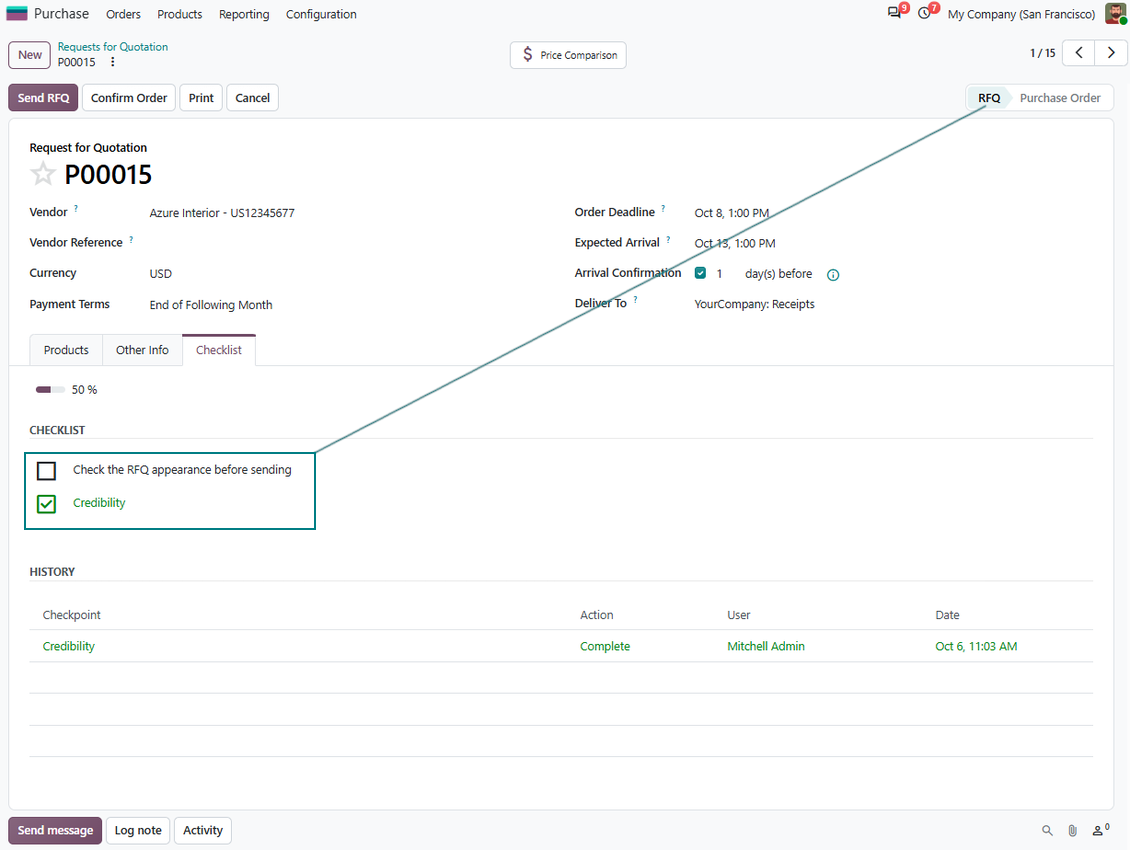The height and width of the screenshot is (850, 1130).
Task: Click the Expected Arrival help question mark
Action: 668,239
